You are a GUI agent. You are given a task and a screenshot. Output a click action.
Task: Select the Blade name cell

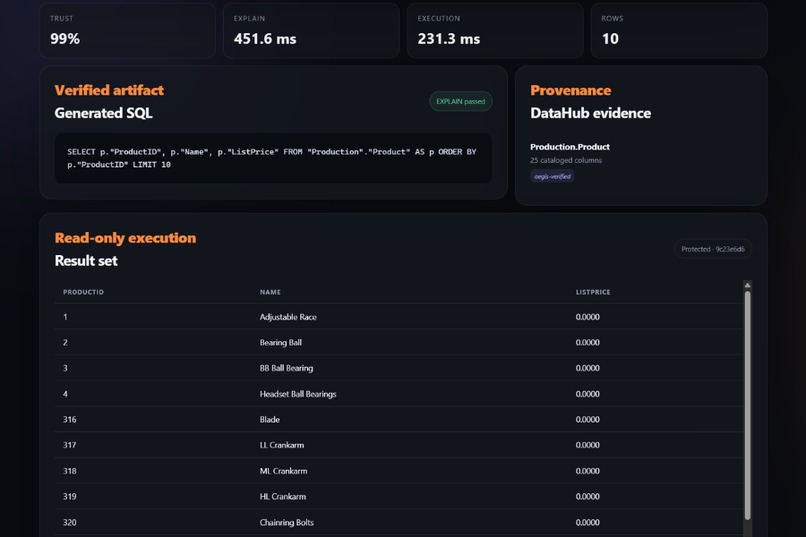269,419
